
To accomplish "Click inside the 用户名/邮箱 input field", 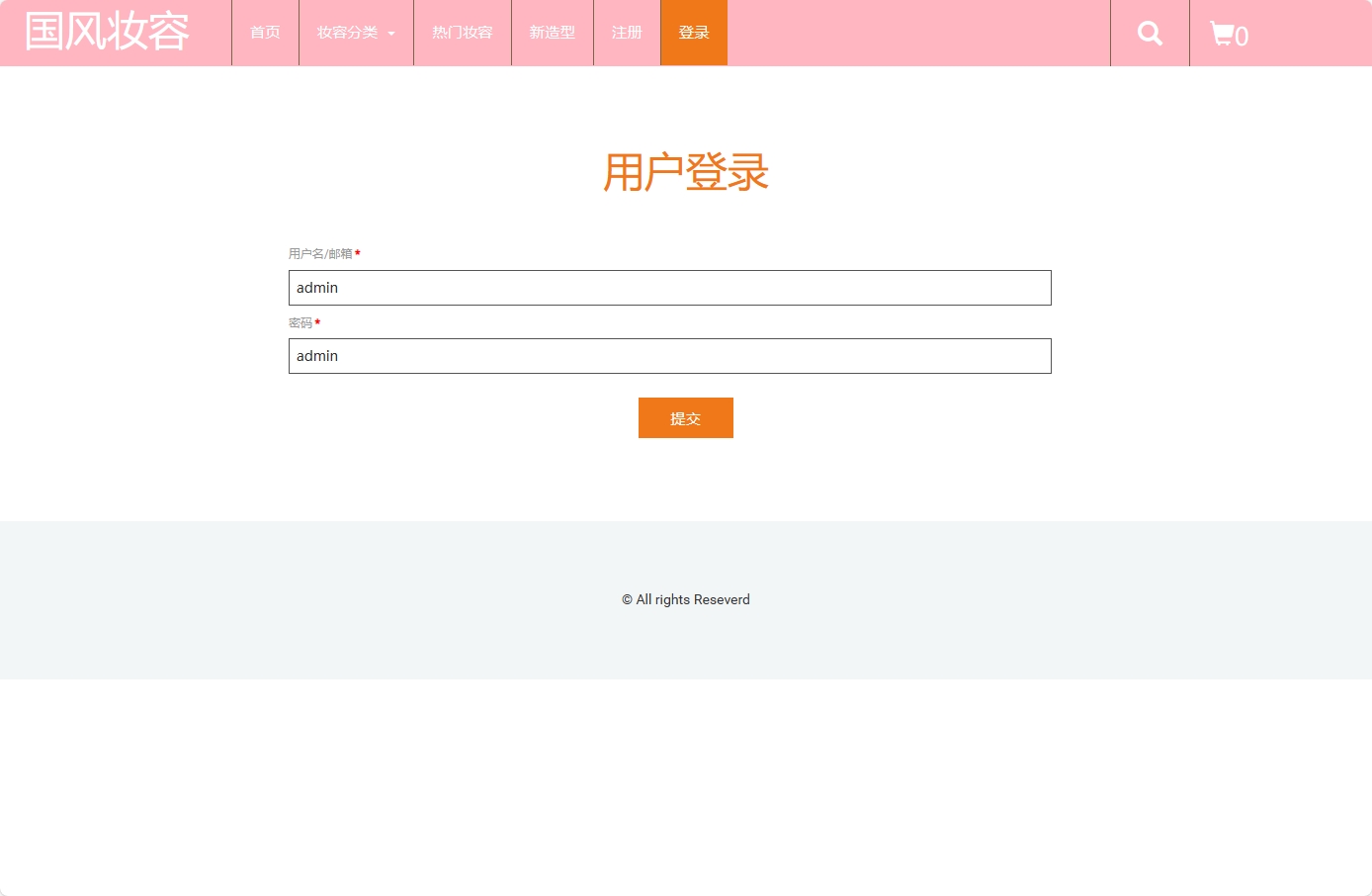I will pyautogui.click(x=669, y=288).
